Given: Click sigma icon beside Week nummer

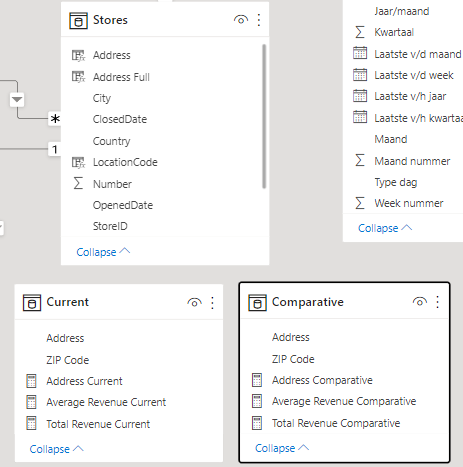Looking at the screenshot, I should tap(360, 203).
